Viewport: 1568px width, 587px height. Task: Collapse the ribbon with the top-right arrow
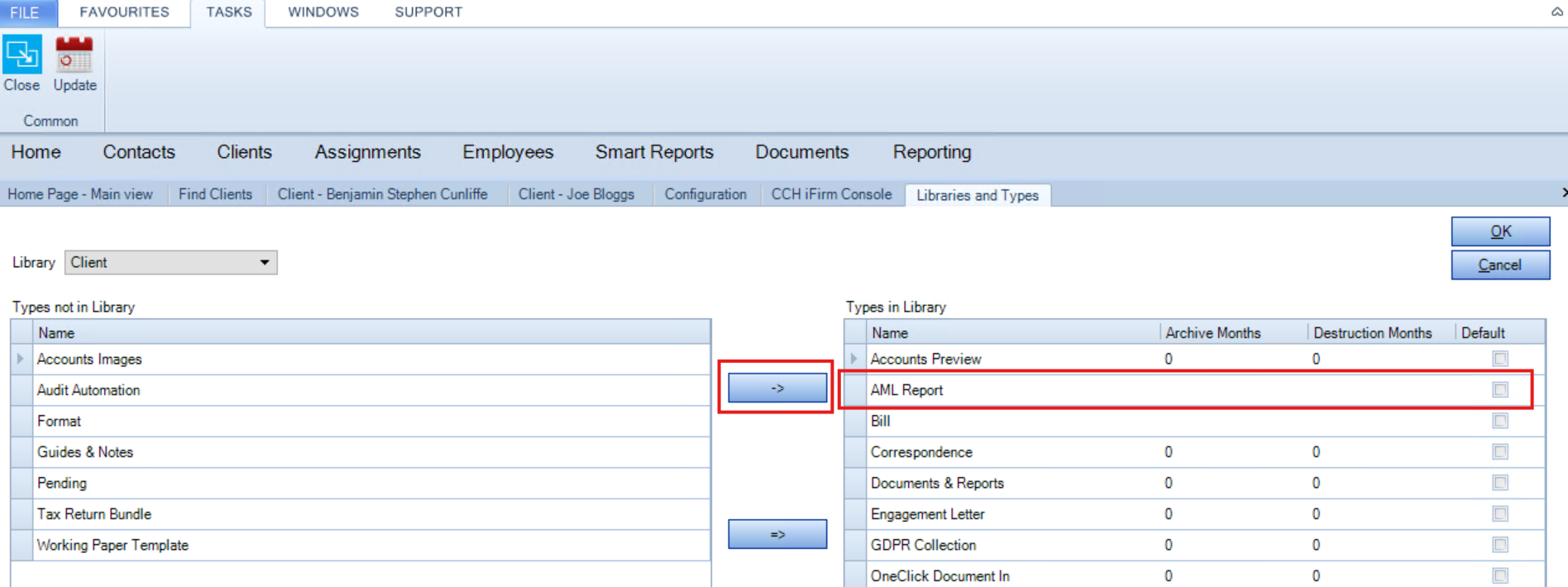(1557, 12)
